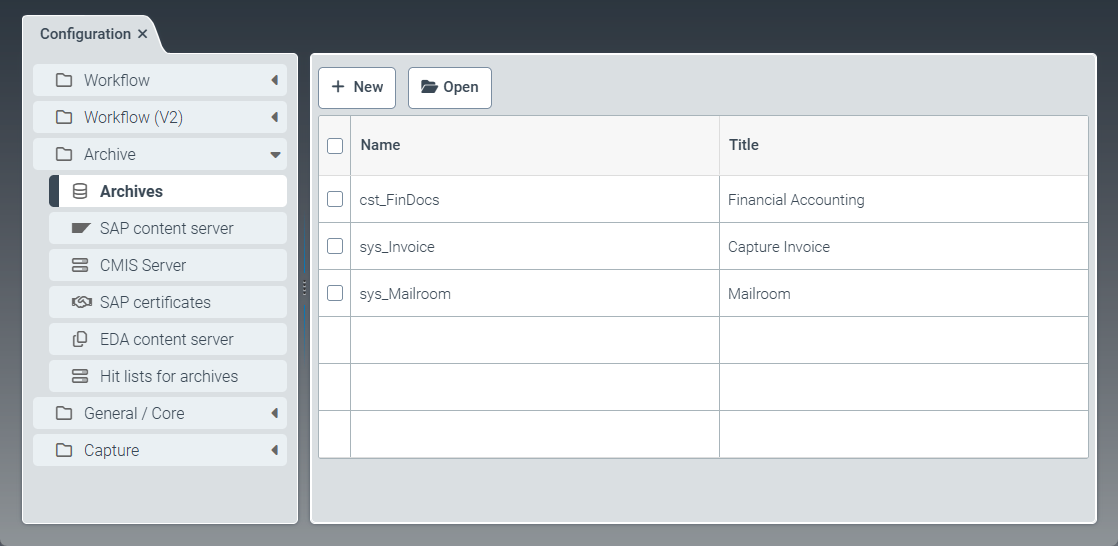The height and width of the screenshot is (546, 1118).
Task: Click the panel splitter handle between panes
Action: coord(304,288)
